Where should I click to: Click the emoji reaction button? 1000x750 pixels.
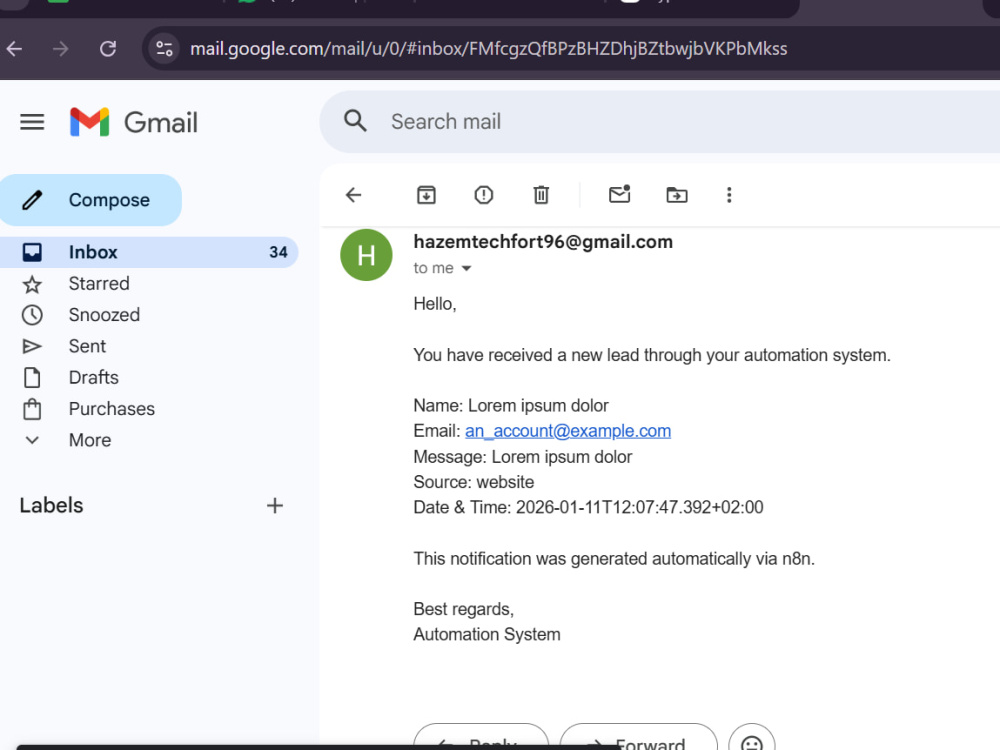point(752,740)
